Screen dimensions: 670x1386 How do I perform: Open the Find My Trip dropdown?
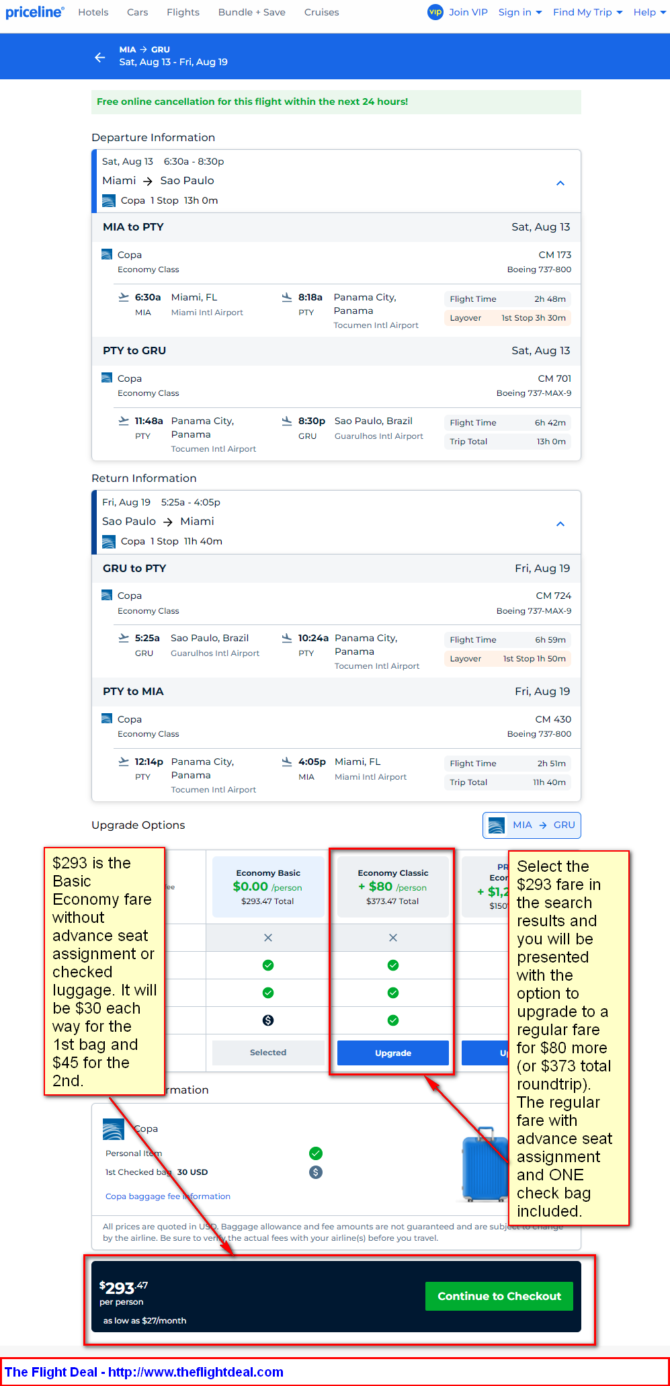(588, 12)
